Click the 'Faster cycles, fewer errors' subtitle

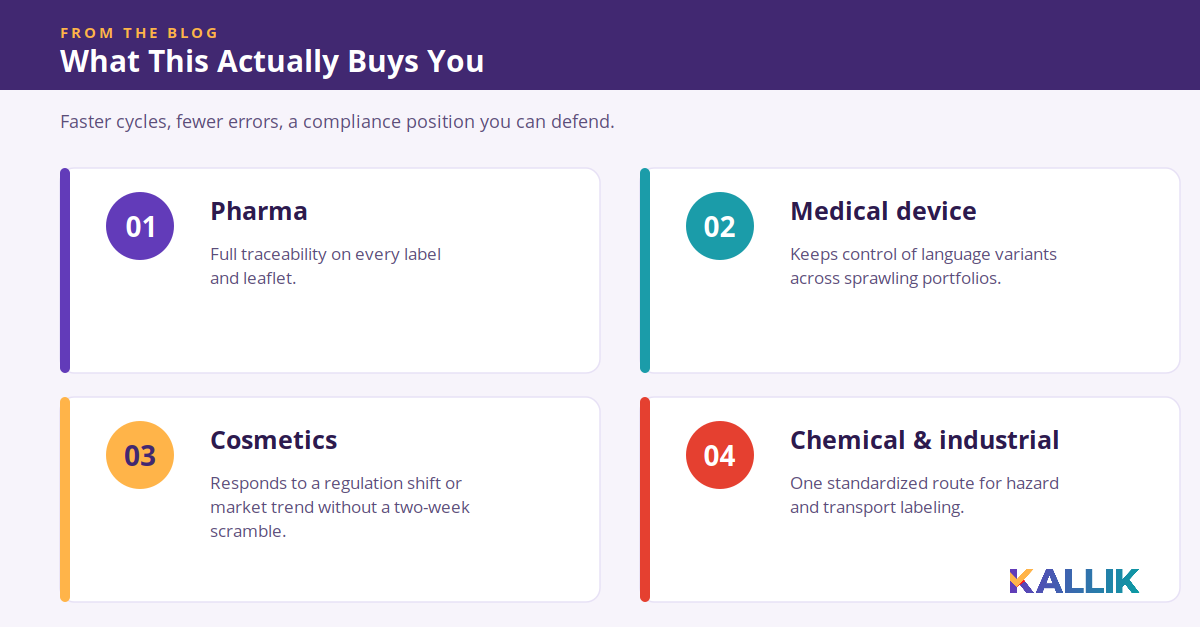337,122
